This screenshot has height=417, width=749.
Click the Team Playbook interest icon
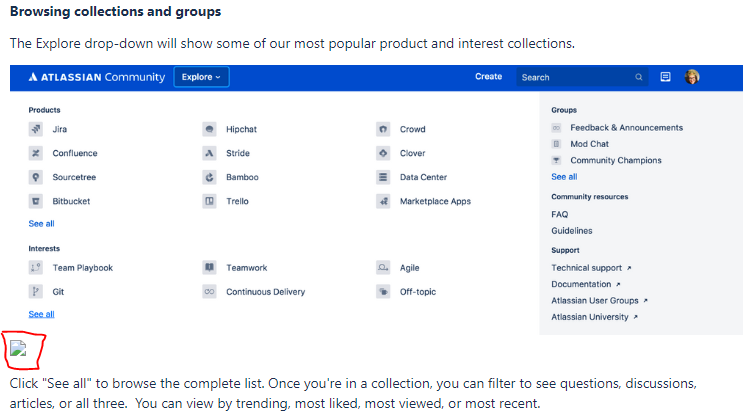coord(36,267)
